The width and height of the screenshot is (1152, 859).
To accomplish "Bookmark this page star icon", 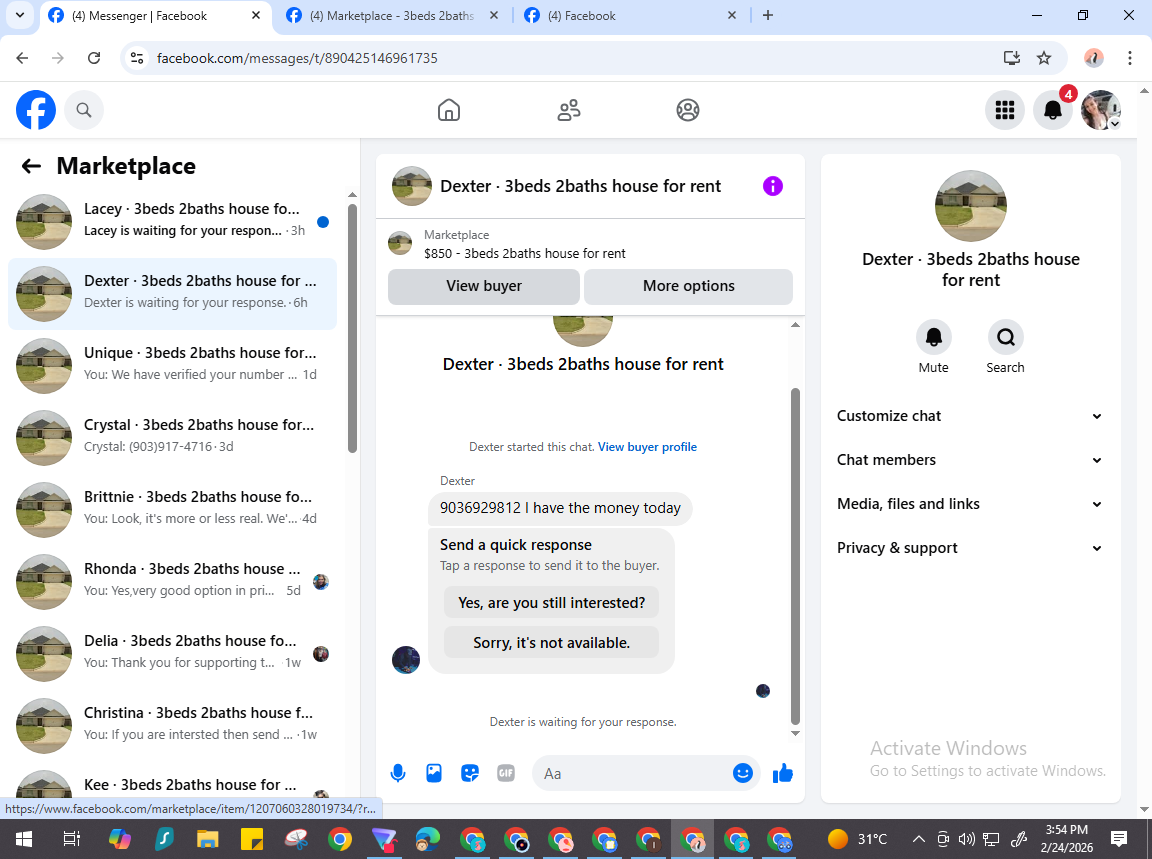I will pos(1044,58).
